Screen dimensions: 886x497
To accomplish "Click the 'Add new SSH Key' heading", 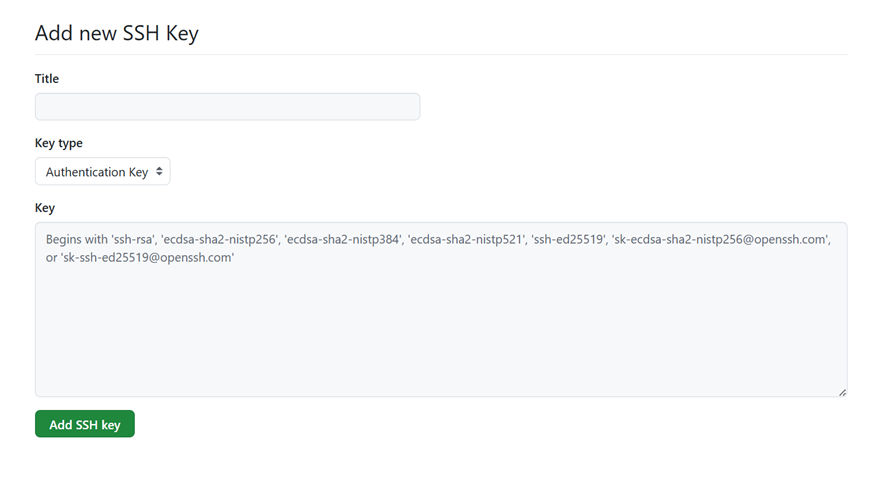I will [117, 33].
